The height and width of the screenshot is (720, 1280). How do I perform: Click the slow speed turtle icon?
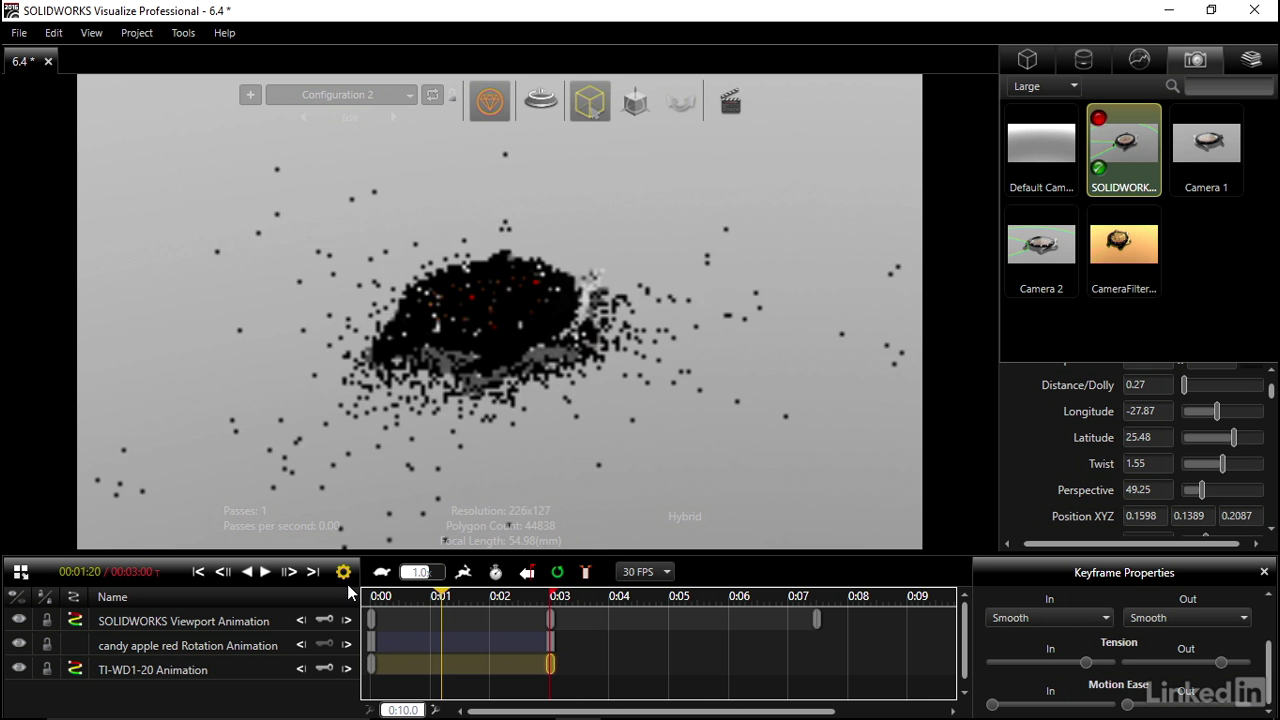(382, 572)
